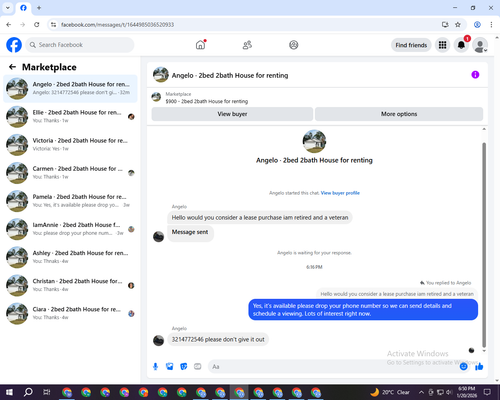This screenshot has height=400, width=500.
Task: Click the install app icon in address bar
Action: point(445,25)
